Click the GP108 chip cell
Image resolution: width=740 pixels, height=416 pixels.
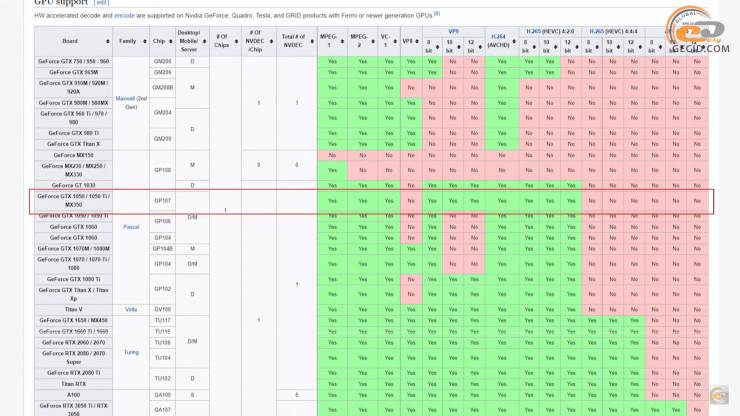[x=162, y=170]
